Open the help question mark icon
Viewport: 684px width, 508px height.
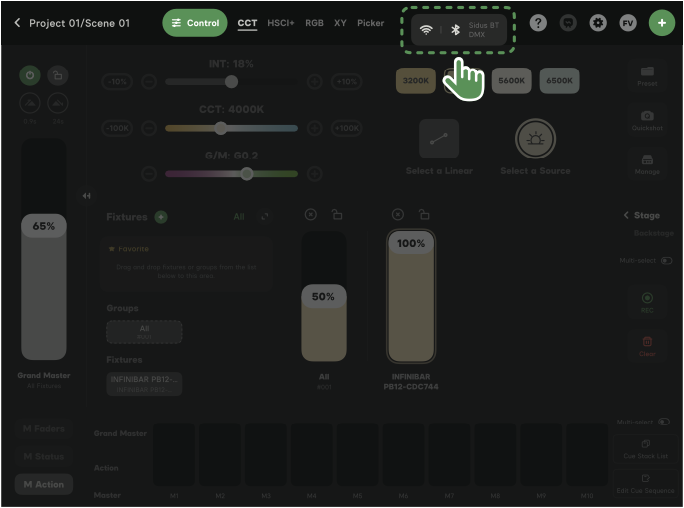(x=538, y=23)
